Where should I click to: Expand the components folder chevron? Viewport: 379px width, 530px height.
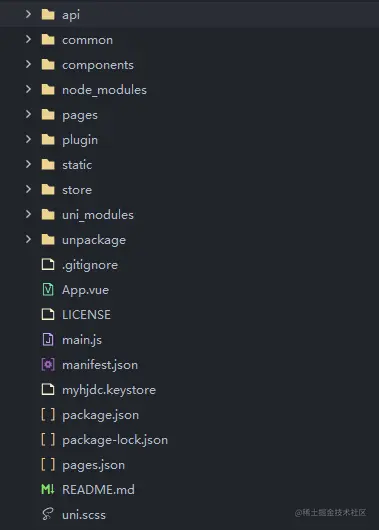point(28,64)
